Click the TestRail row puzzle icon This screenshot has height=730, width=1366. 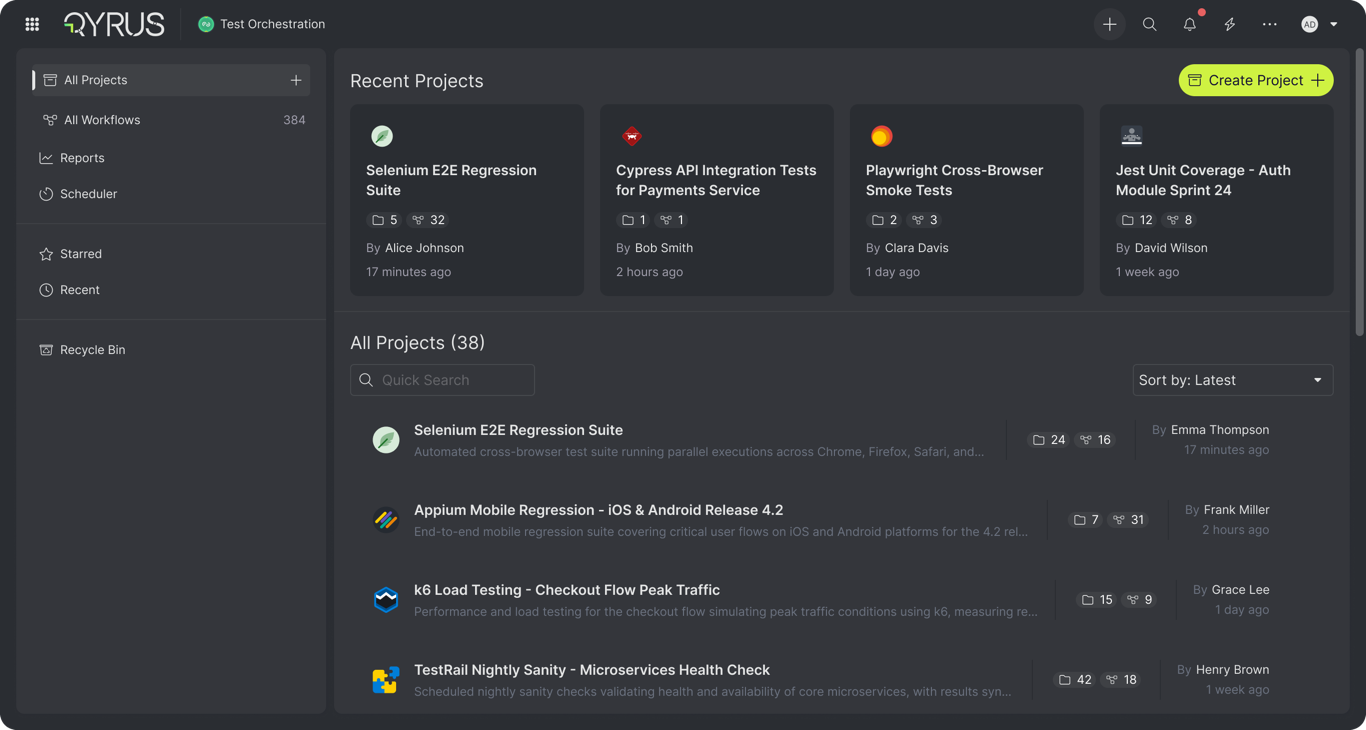(386, 680)
